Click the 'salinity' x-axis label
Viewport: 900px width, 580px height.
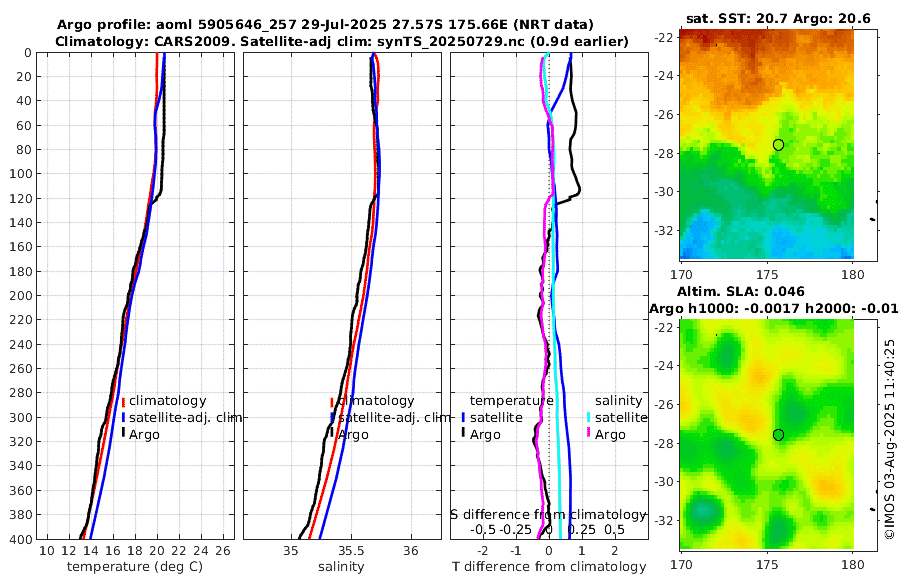(341, 567)
